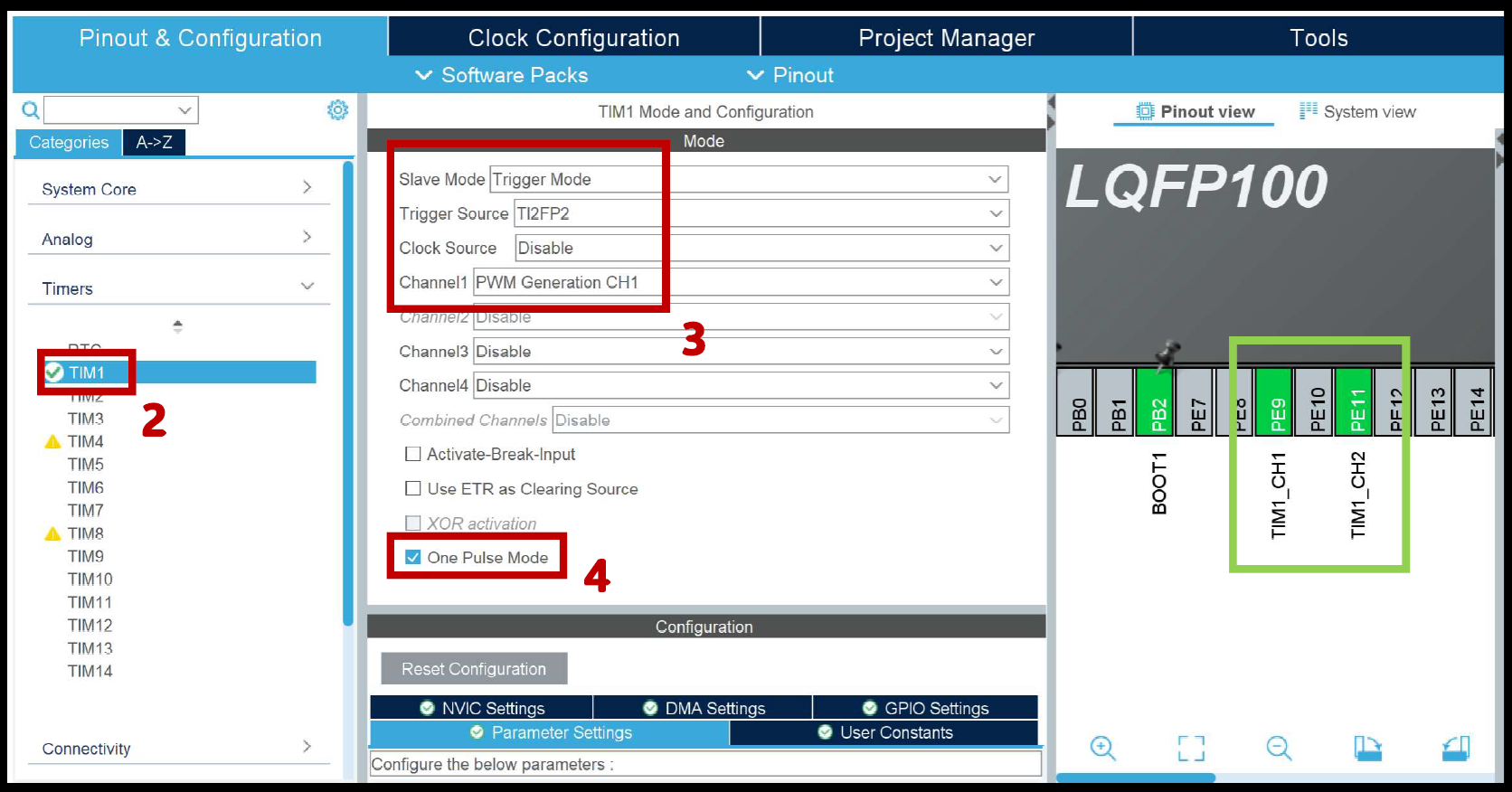
Task: Select TIM14 in timers list
Action: tap(90, 671)
